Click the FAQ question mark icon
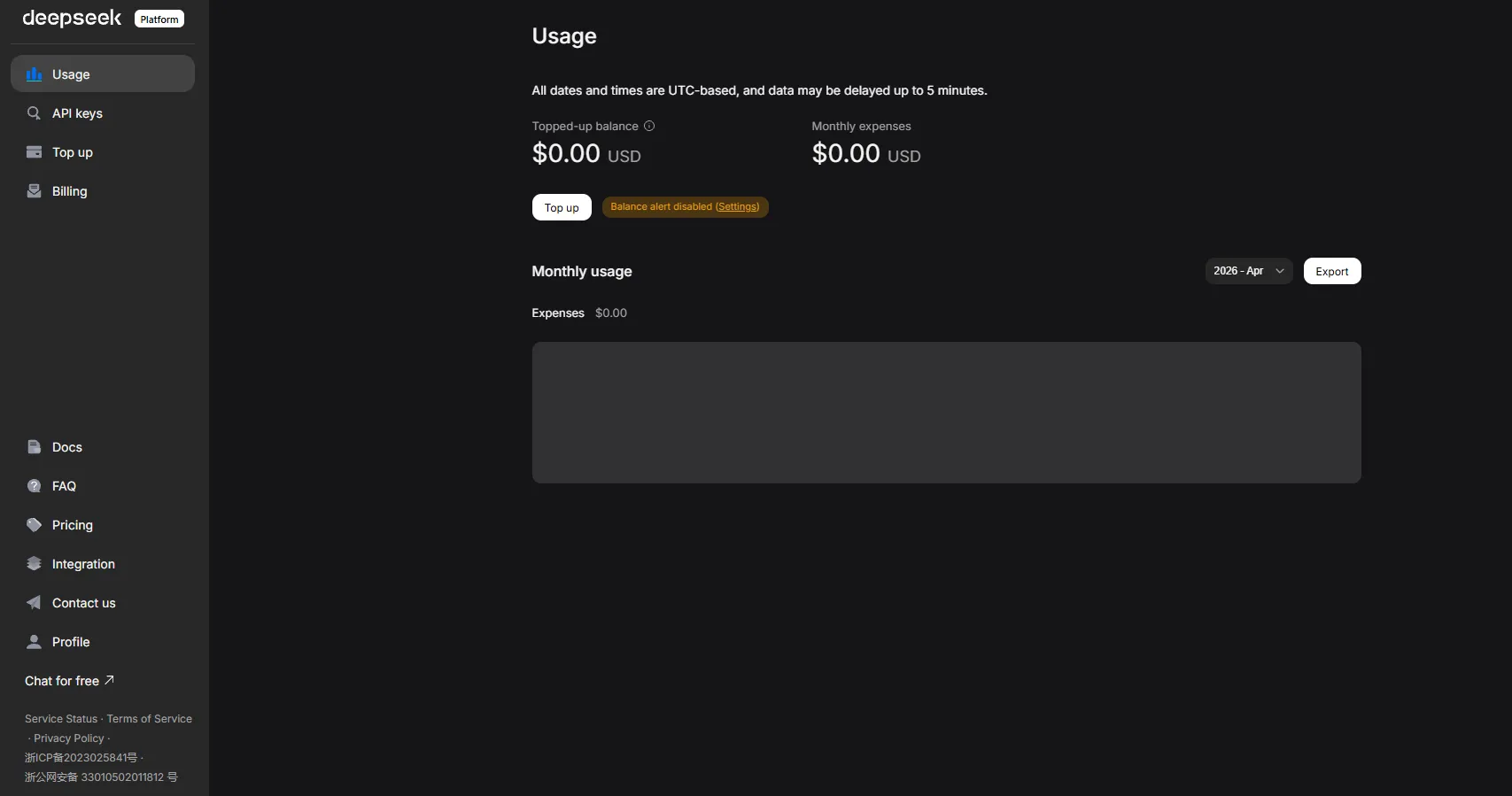The image size is (1512, 796). [x=35, y=486]
